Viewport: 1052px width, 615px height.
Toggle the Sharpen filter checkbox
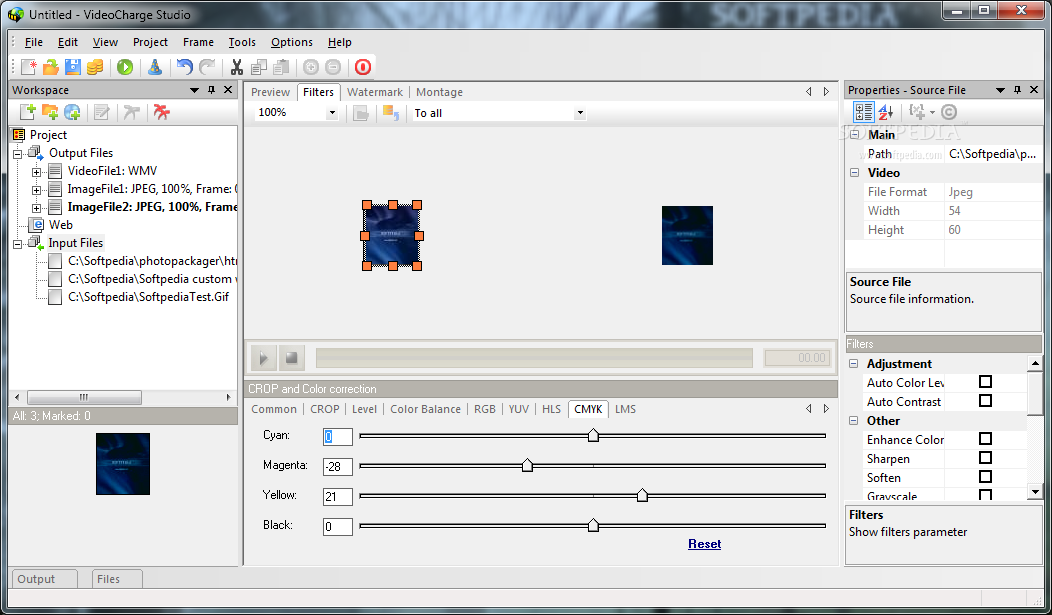click(x=985, y=457)
